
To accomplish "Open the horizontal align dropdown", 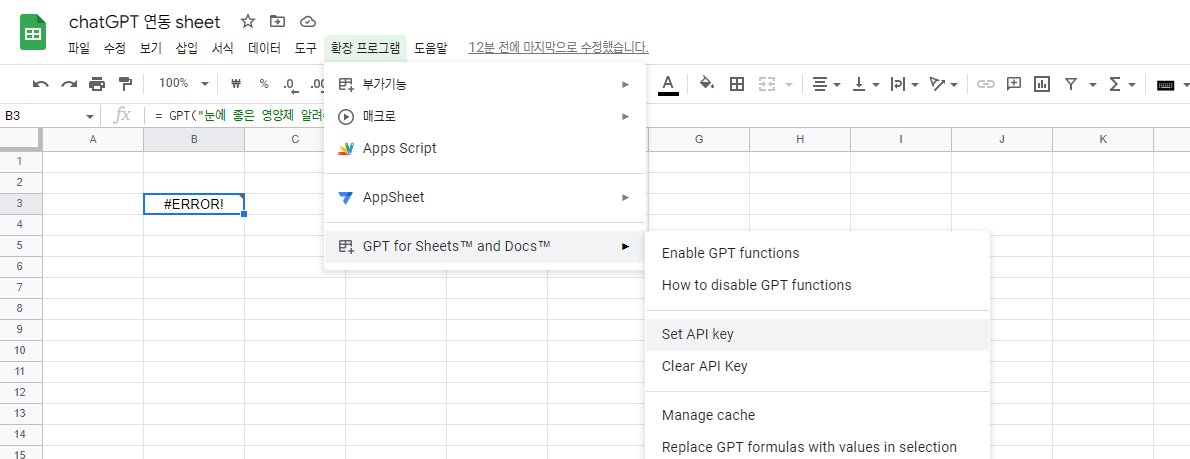I will point(826,84).
